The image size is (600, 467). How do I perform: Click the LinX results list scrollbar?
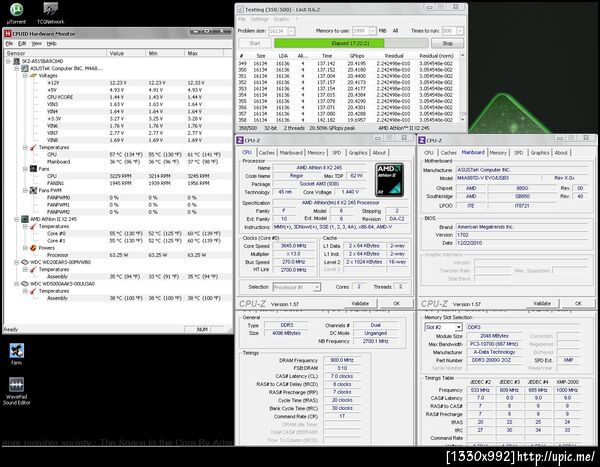coord(462,88)
